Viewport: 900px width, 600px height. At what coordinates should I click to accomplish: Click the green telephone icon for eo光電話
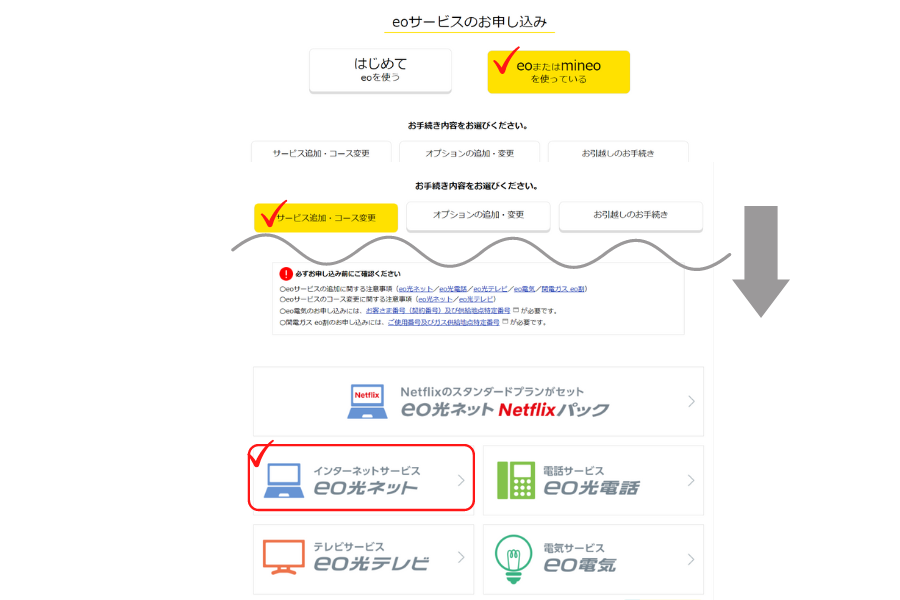[516, 480]
